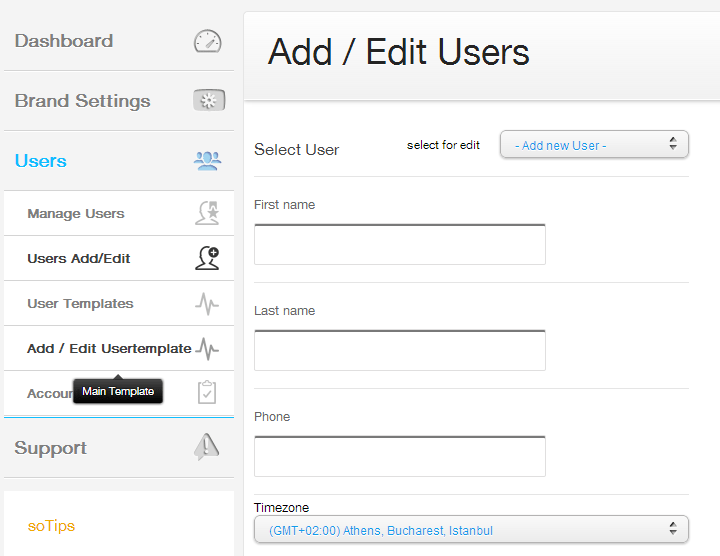The image size is (720, 556).
Task: Click the 'select for edit' text
Action: pos(443,145)
